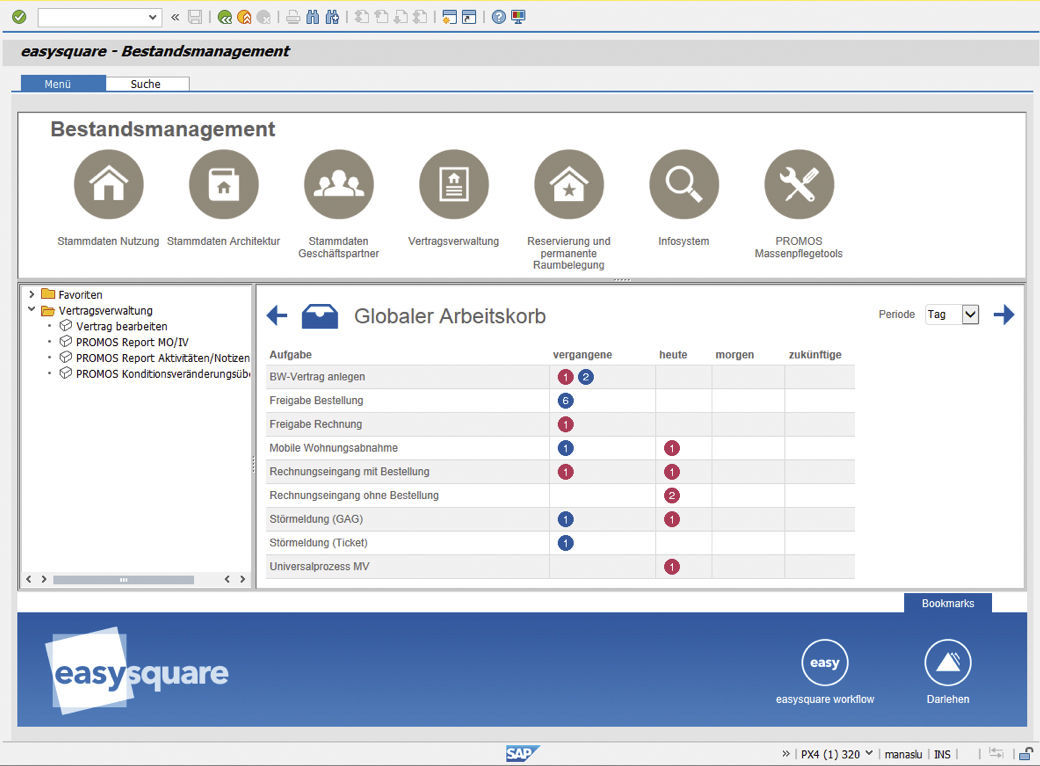Viewport: 1040px width, 766px height.
Task: Open the Periode dropdown
Action: tap(968, 313)
